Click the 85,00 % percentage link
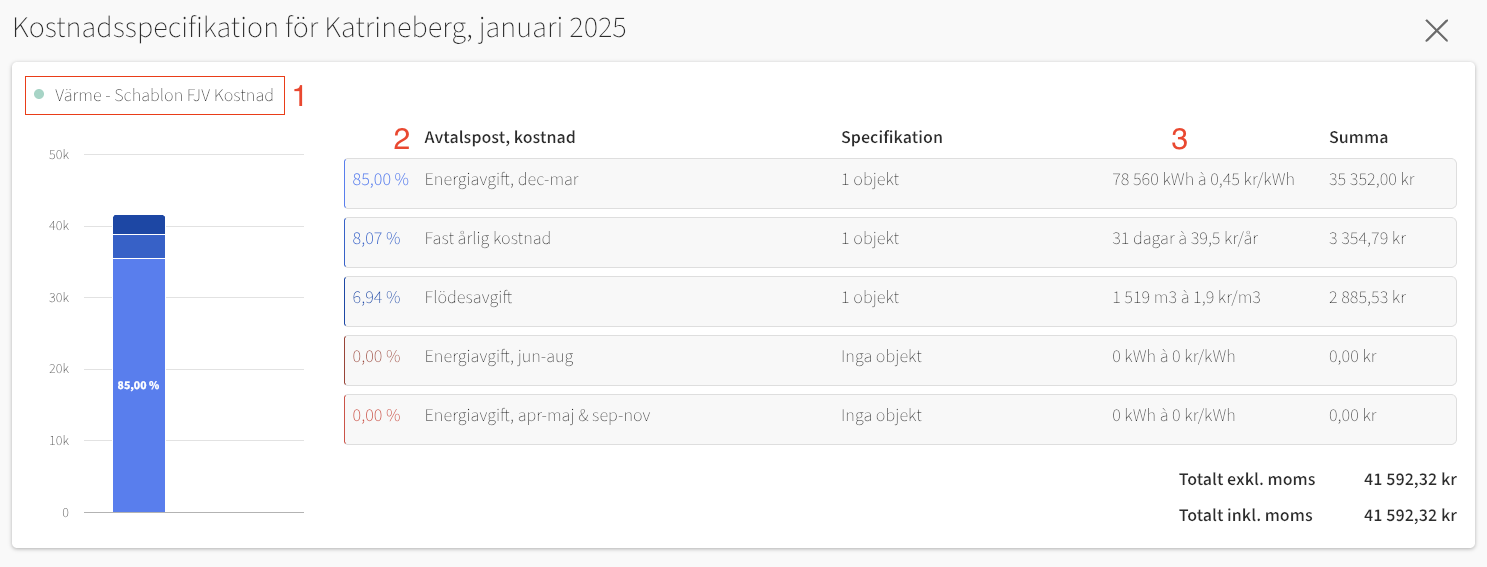Screen dimensions: 1487x567 [x=380, y=180]
